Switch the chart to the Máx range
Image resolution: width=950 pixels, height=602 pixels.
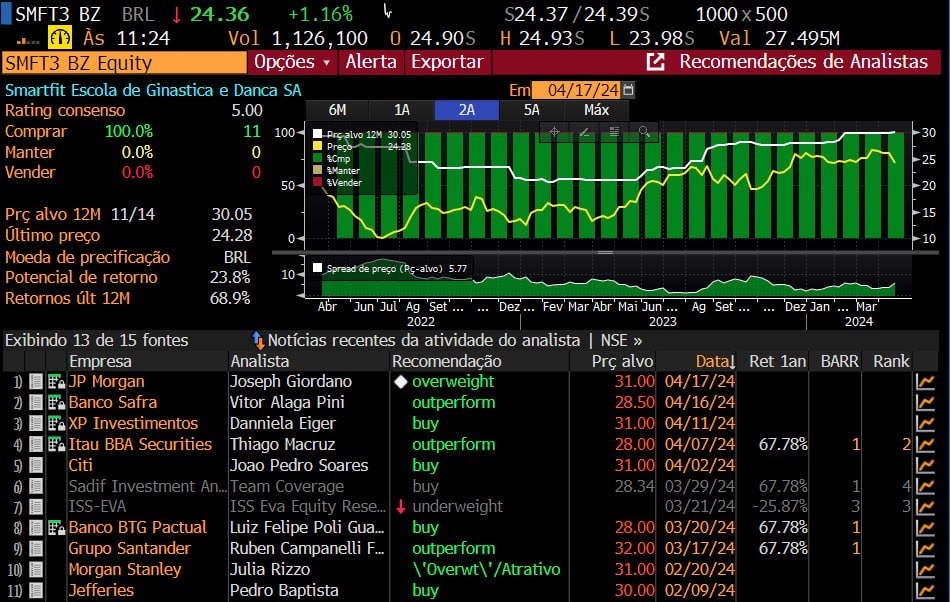tap(596, 110)
